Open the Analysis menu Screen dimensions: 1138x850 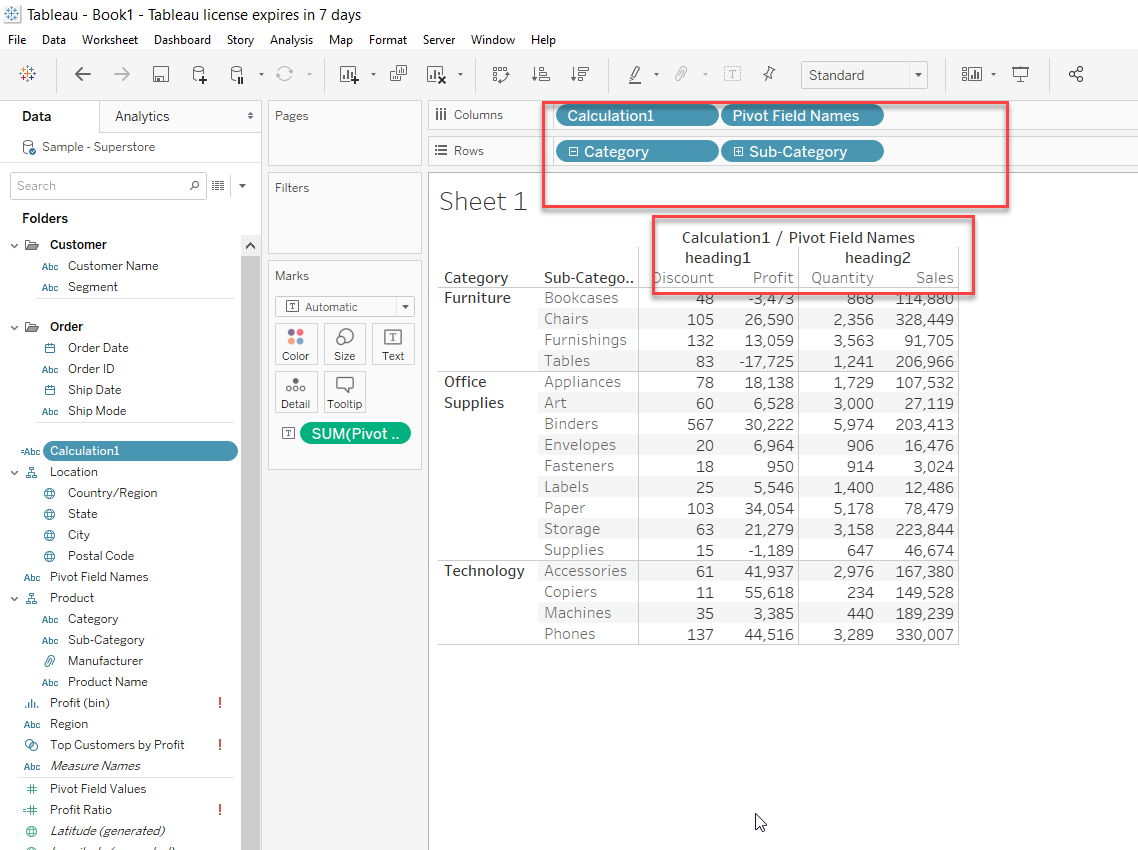tap(291, 40)
